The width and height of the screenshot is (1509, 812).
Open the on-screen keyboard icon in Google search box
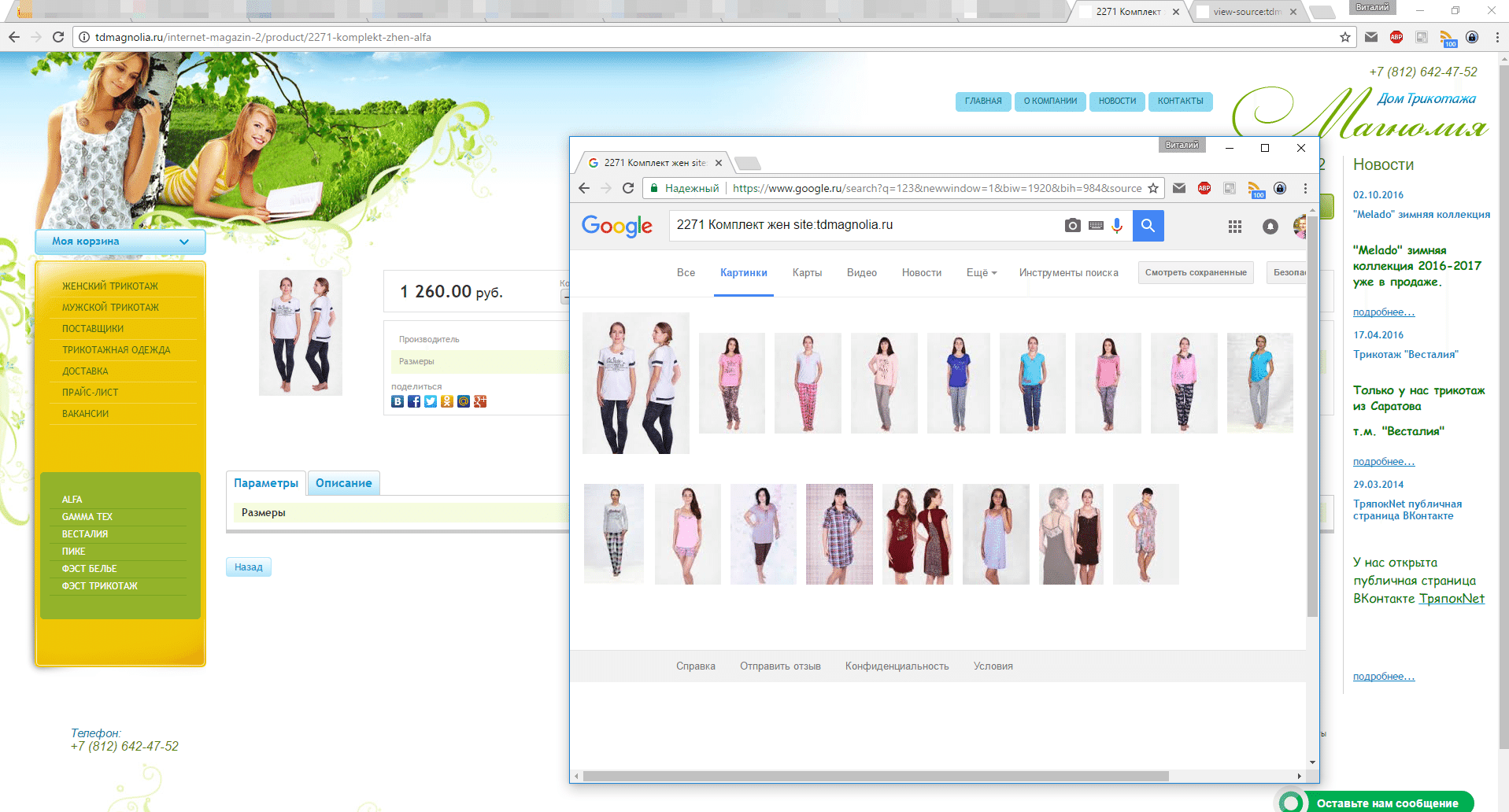[1096, 226]
